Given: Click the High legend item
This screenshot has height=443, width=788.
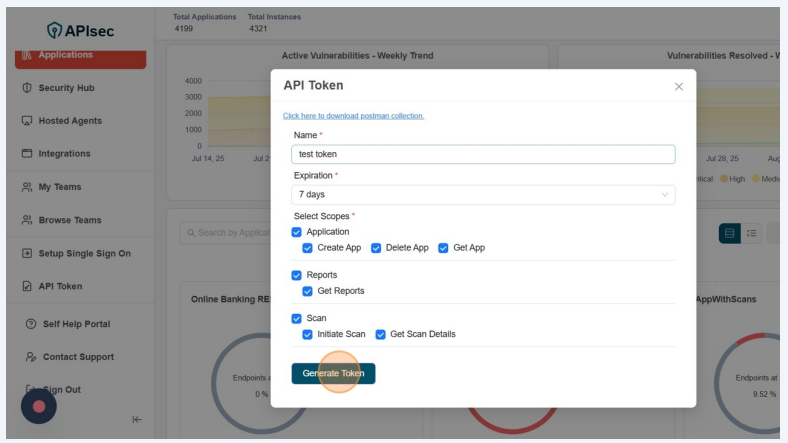Looking at the screenshot, I should click(x=733, y=179).
